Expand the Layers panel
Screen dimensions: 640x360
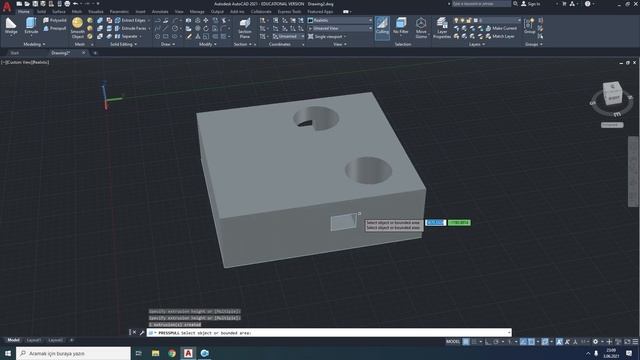click(477, 44)
